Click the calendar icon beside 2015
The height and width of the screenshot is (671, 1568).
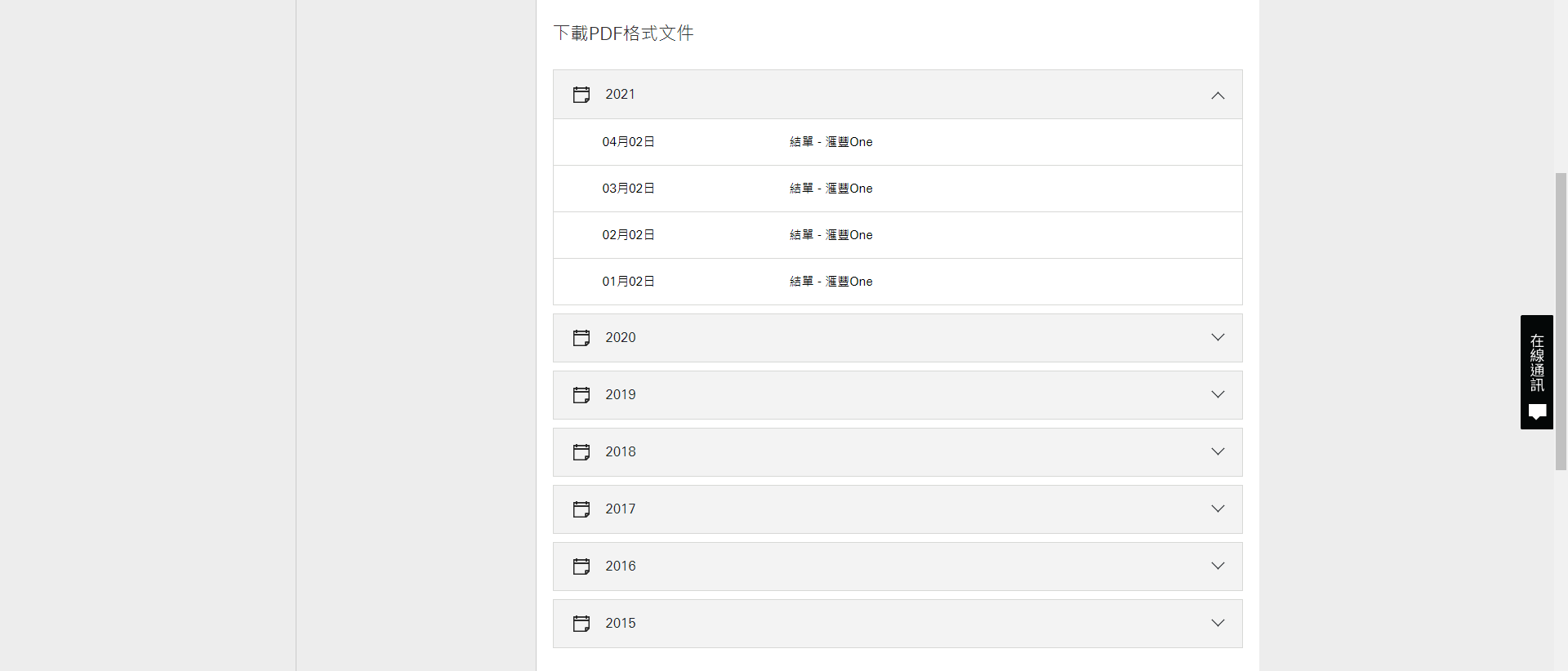tap(581, 624)
